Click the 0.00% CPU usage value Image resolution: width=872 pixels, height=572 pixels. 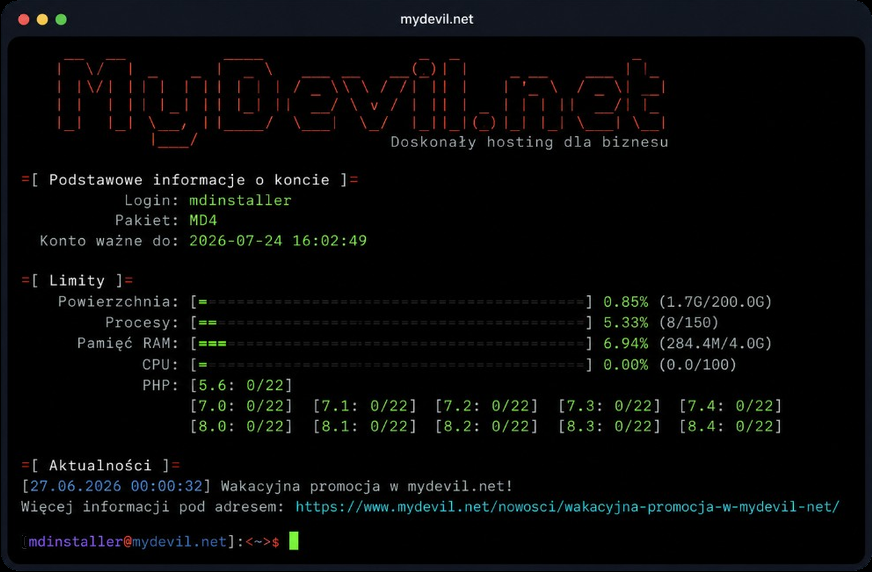pos(626,365)
